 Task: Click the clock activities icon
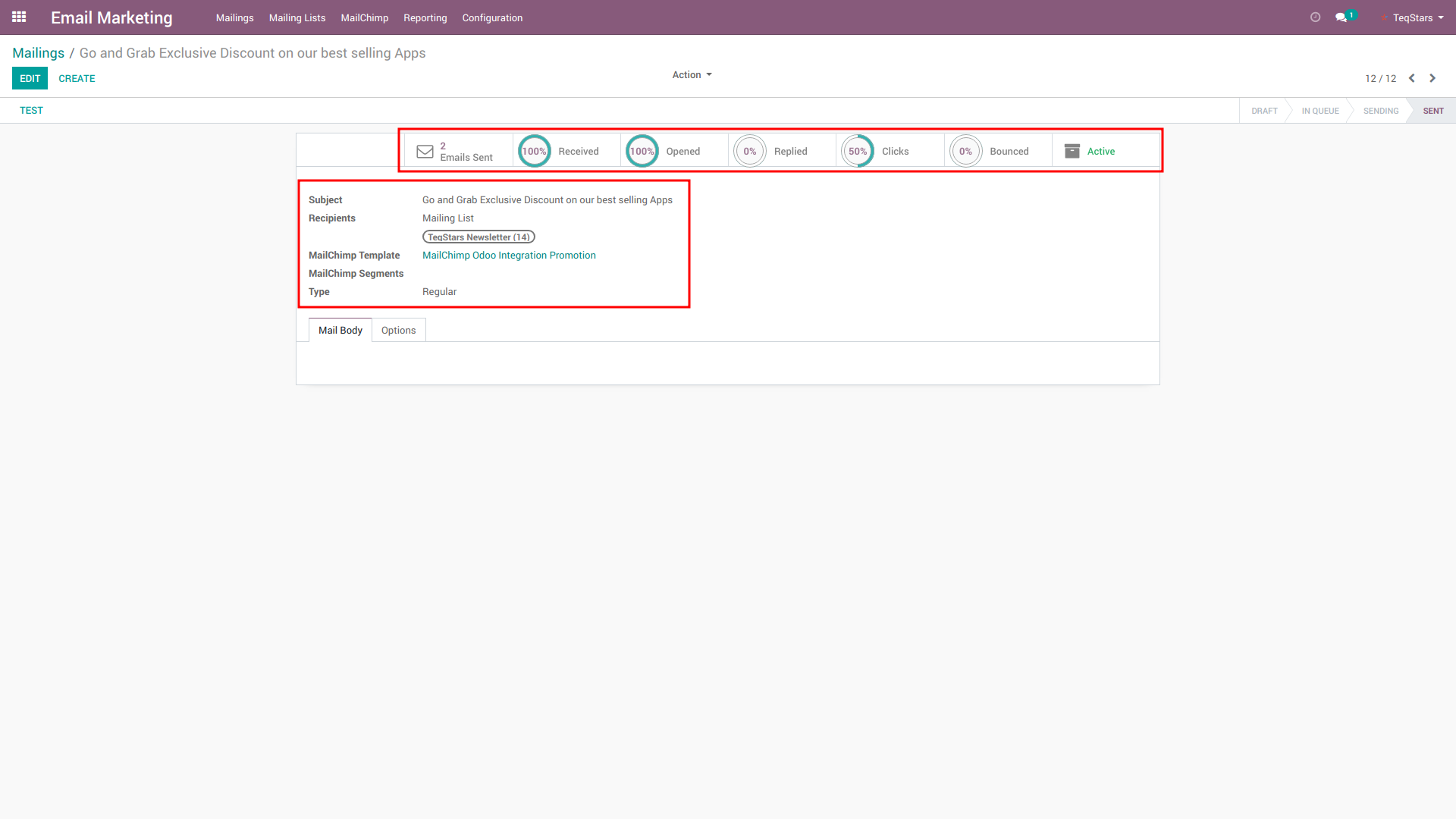point(1315,17)
